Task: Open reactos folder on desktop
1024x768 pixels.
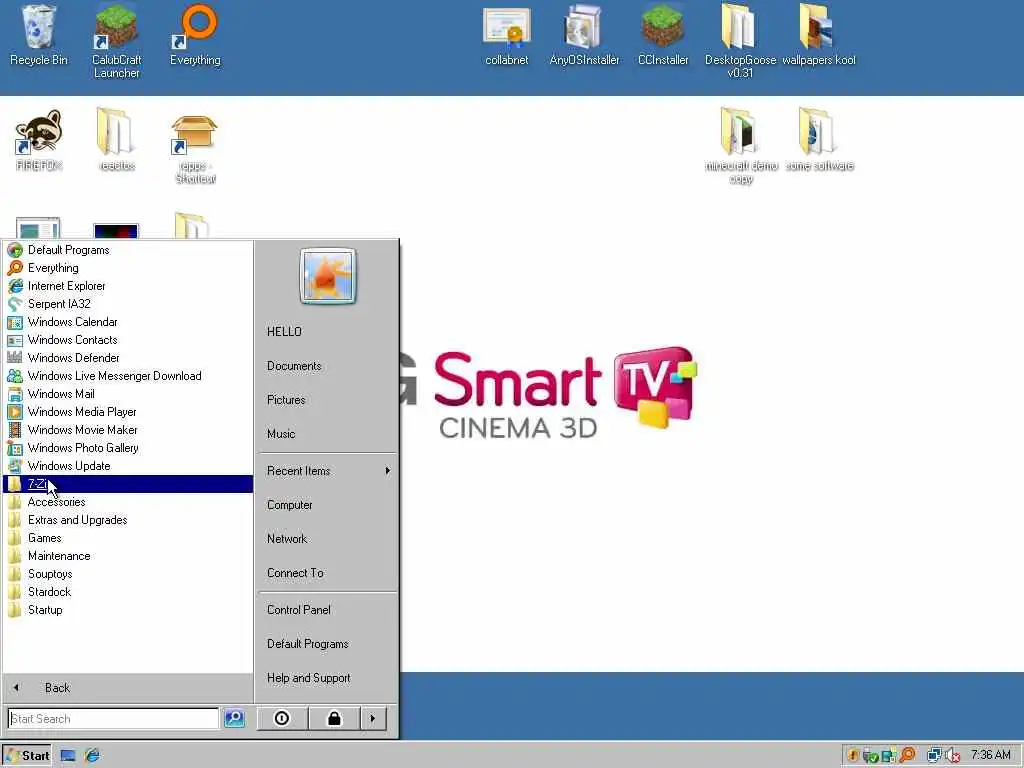Action: [117, 140]
